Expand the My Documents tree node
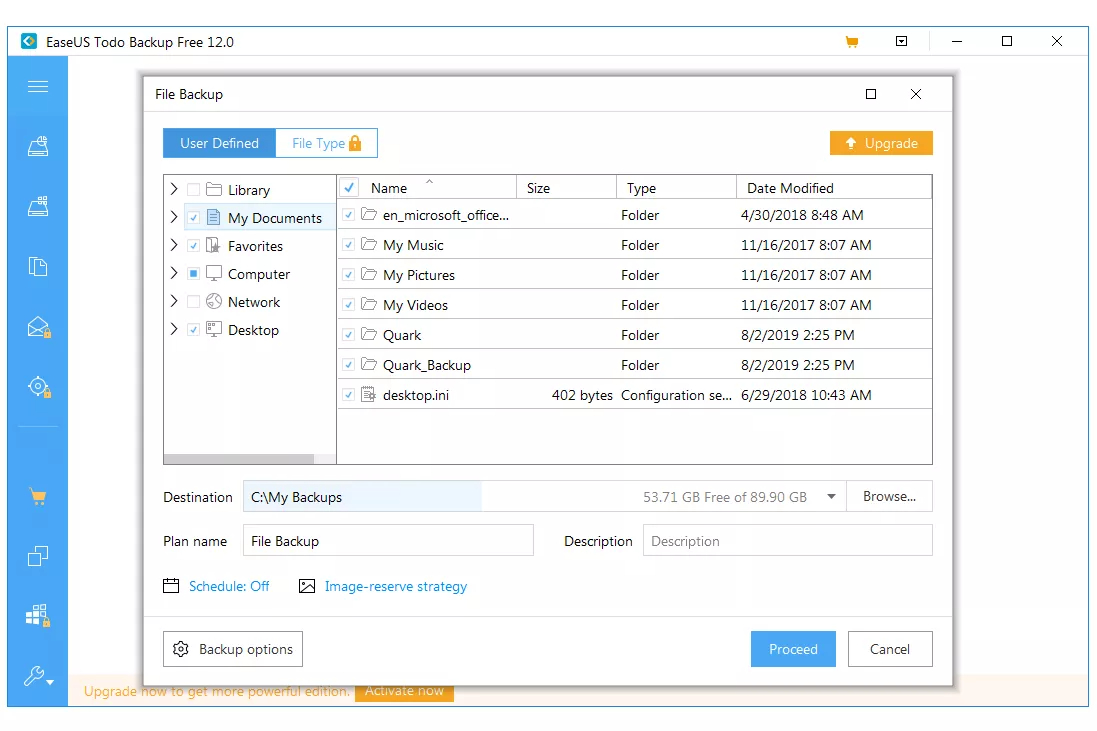 (x=174, y=218)
